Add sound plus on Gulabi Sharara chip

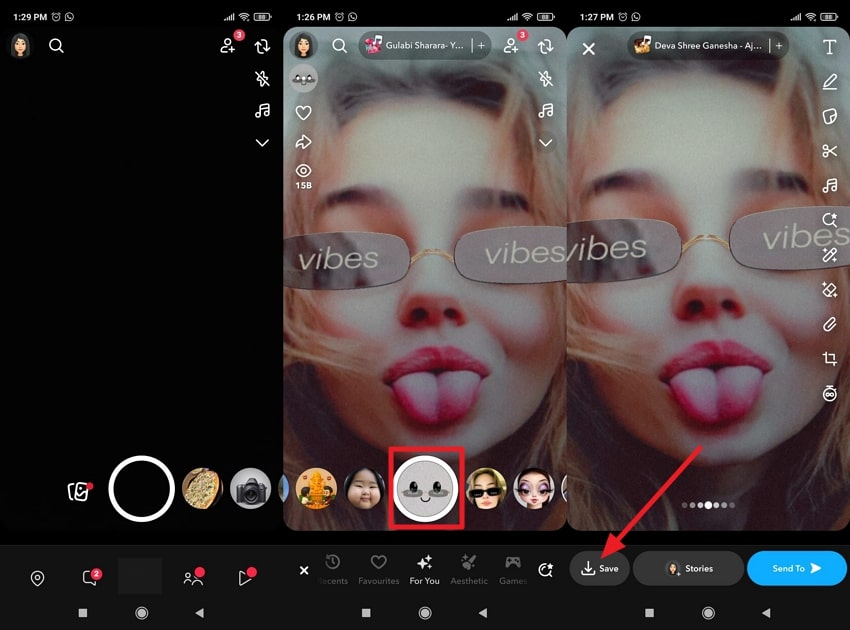[x=481, y=46]
